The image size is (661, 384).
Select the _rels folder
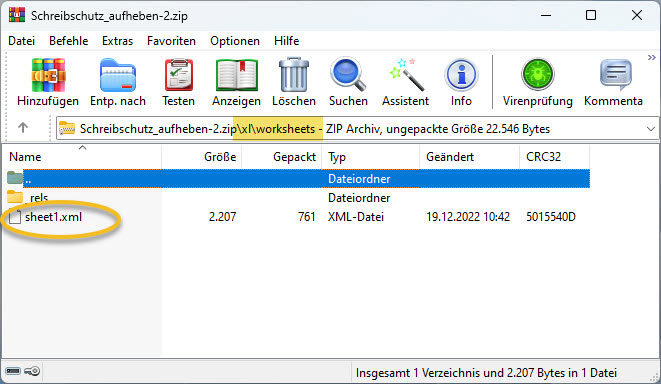click(39, 198)
